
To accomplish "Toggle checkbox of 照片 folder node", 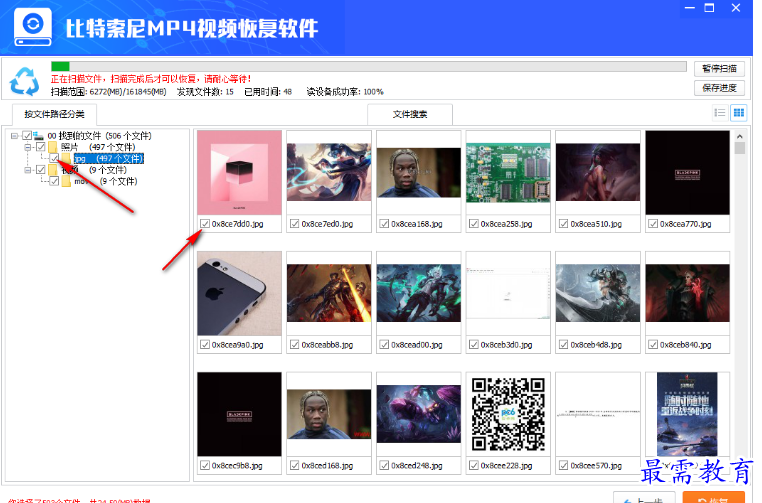I will pyautogui.click(x=41, y=147).
